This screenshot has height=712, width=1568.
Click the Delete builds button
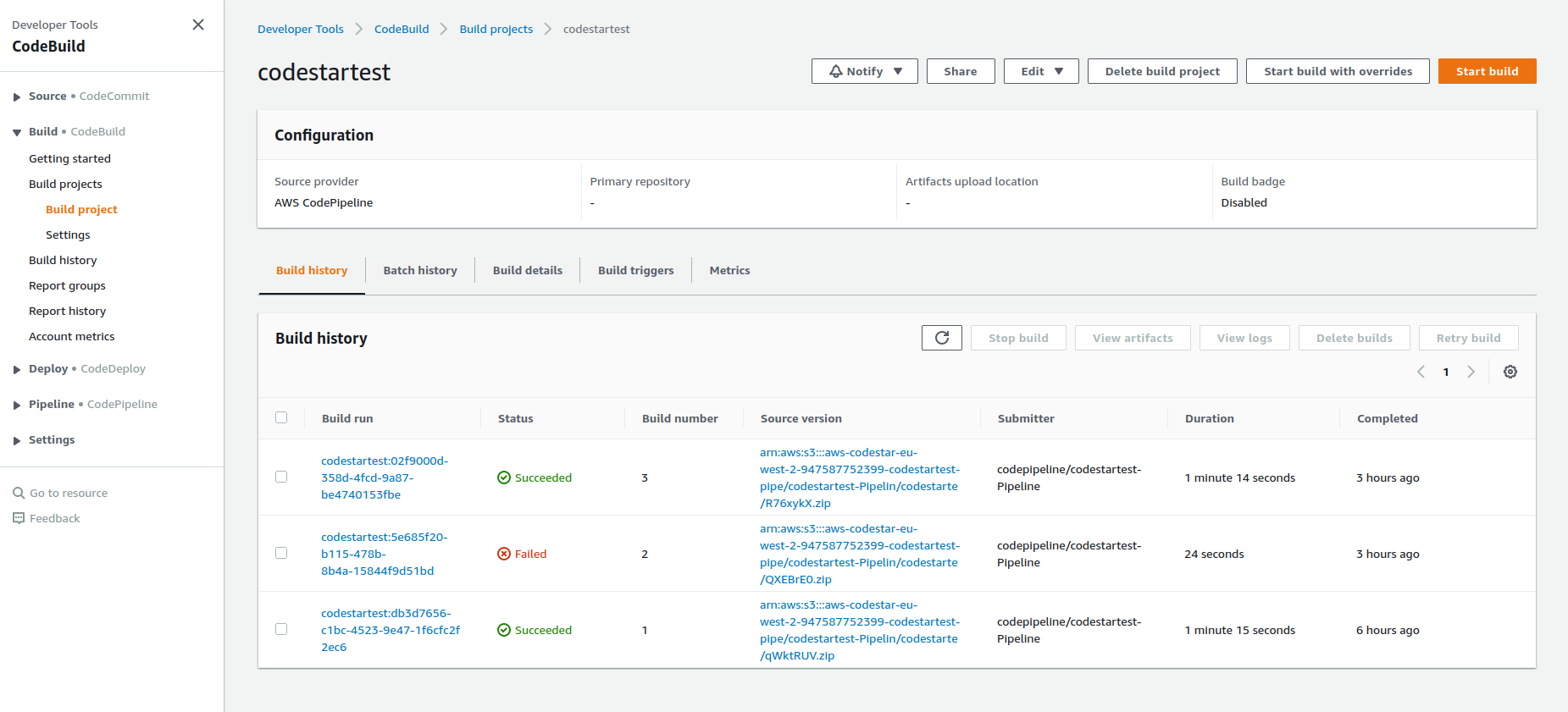click(1354, 338)
